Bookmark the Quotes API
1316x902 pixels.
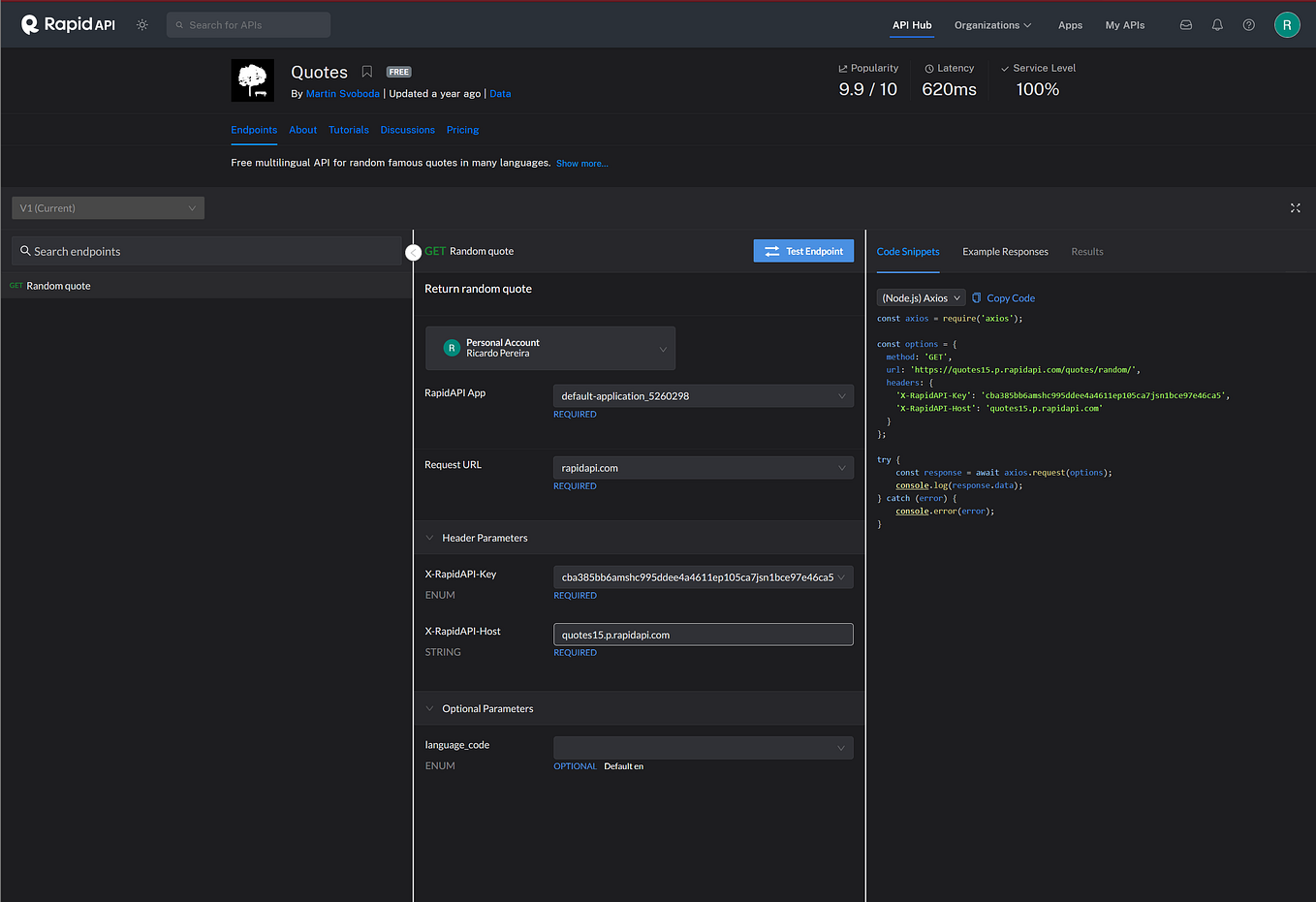tap(366, 72)
